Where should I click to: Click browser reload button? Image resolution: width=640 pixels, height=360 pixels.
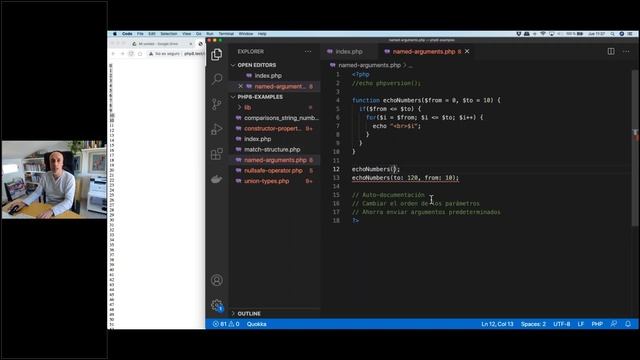pos(131,53)
